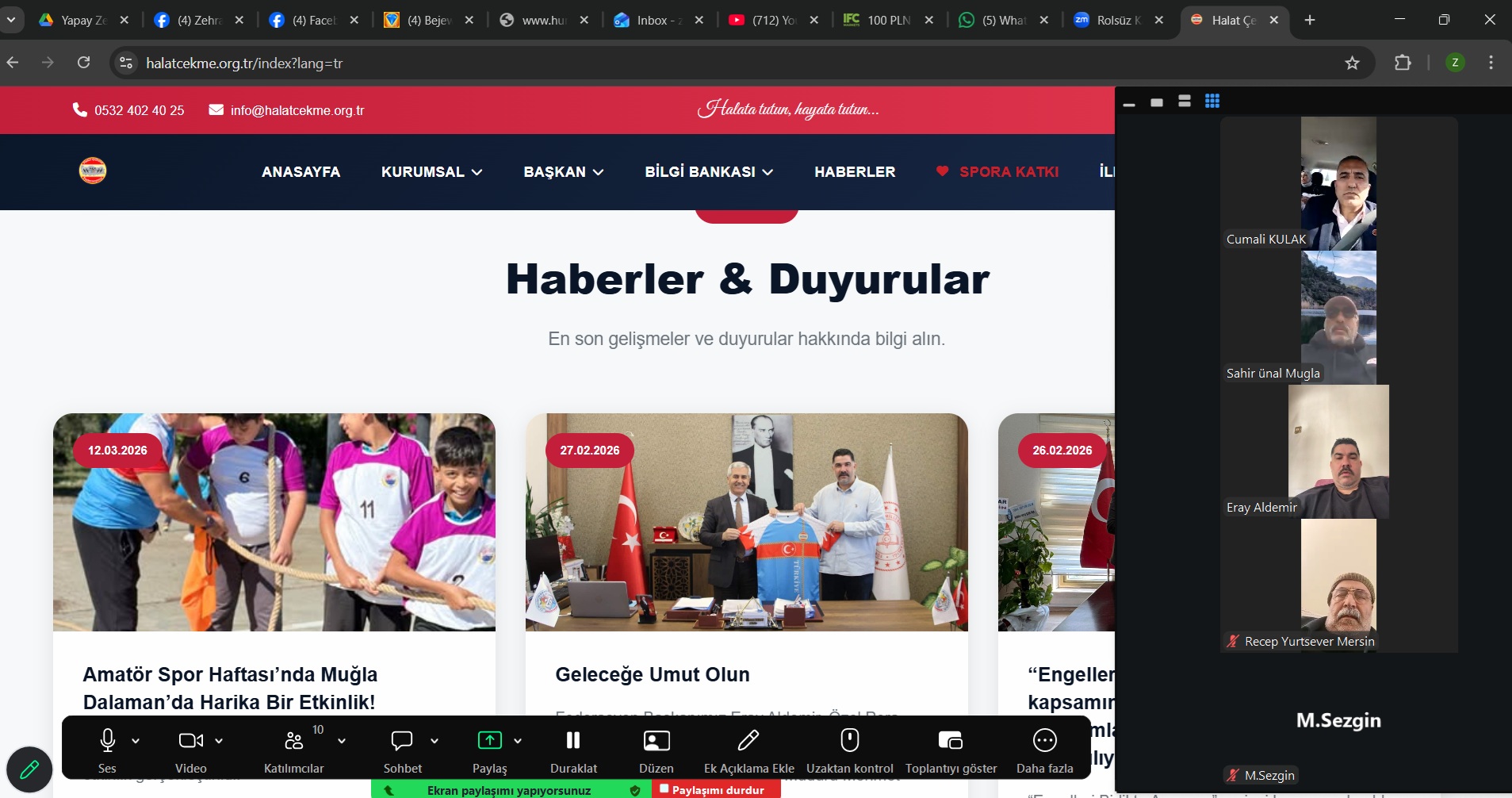This screenshot has height=798, width=1512.
Task: Click the Uzaktan kontrol remote control icon
Action: 850,740
